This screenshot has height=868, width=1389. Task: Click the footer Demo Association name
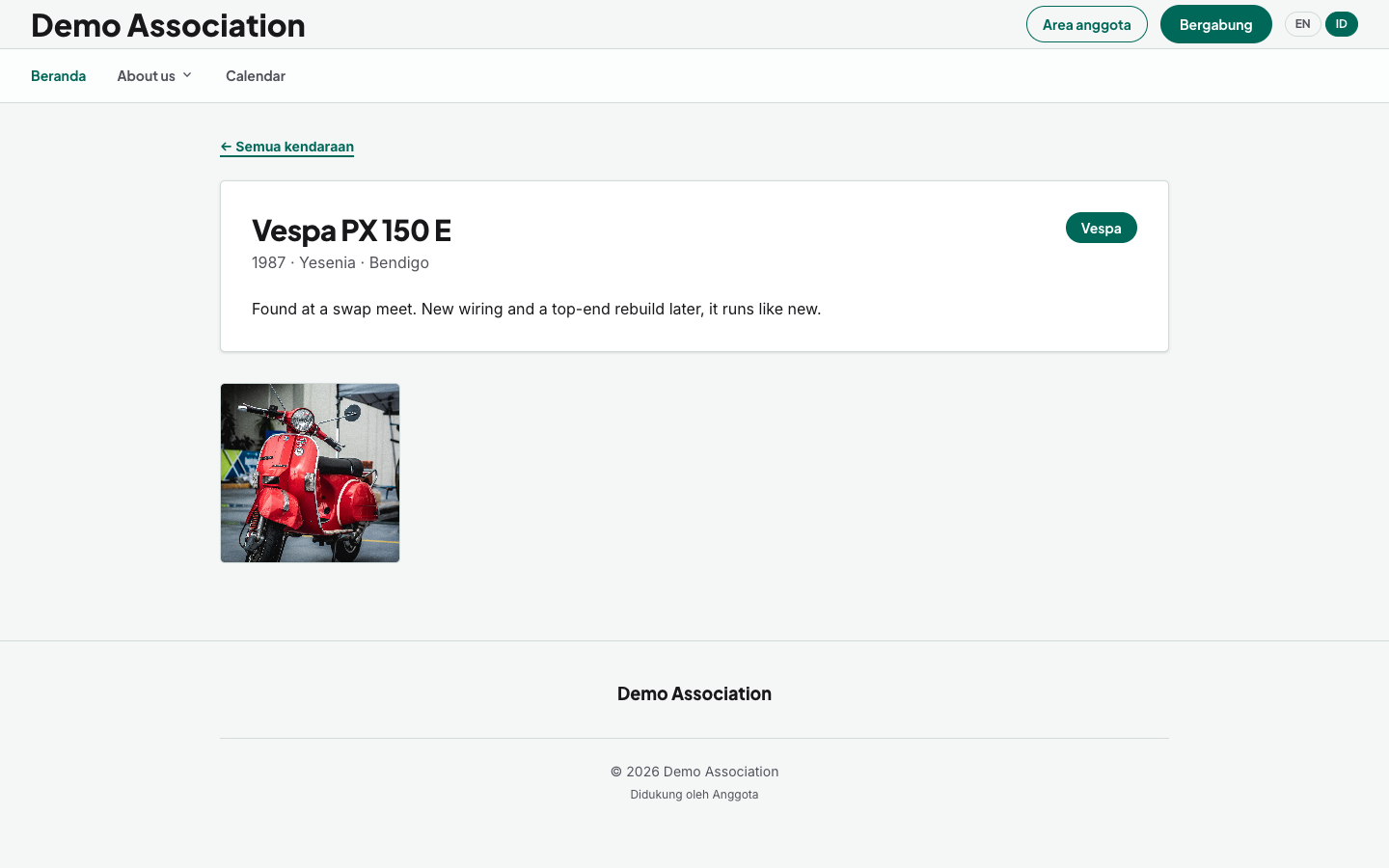694,693
